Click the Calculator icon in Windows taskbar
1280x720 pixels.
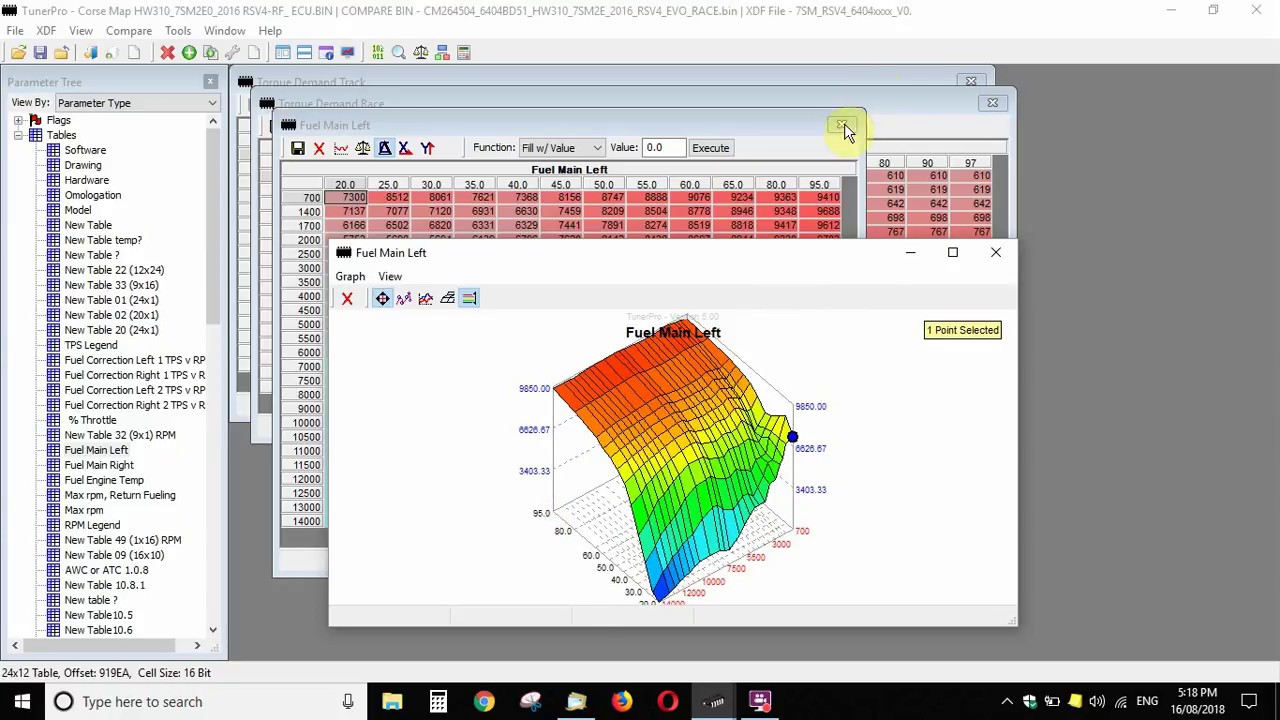(x=438, y=701)
